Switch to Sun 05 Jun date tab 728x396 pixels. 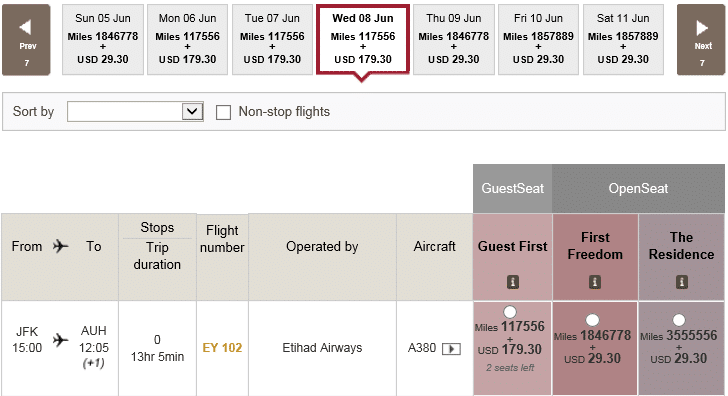tap(103, 39)
